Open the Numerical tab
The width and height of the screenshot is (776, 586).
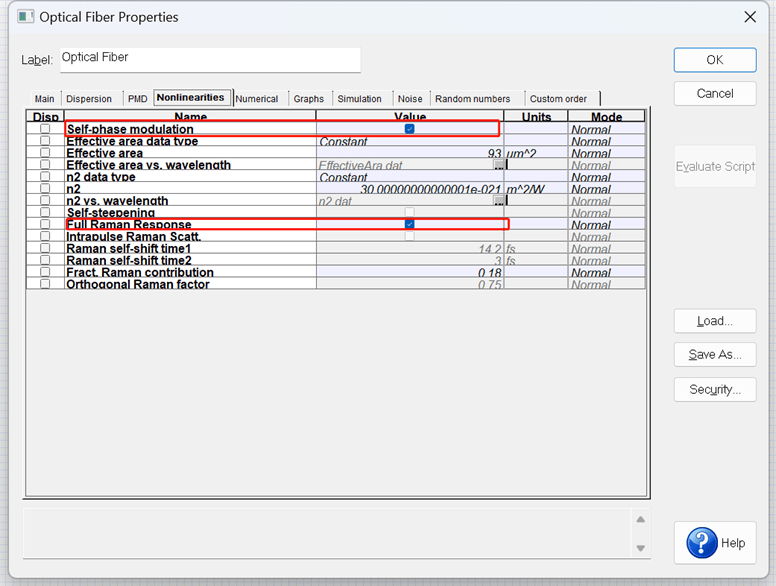[x=257, y=99]
